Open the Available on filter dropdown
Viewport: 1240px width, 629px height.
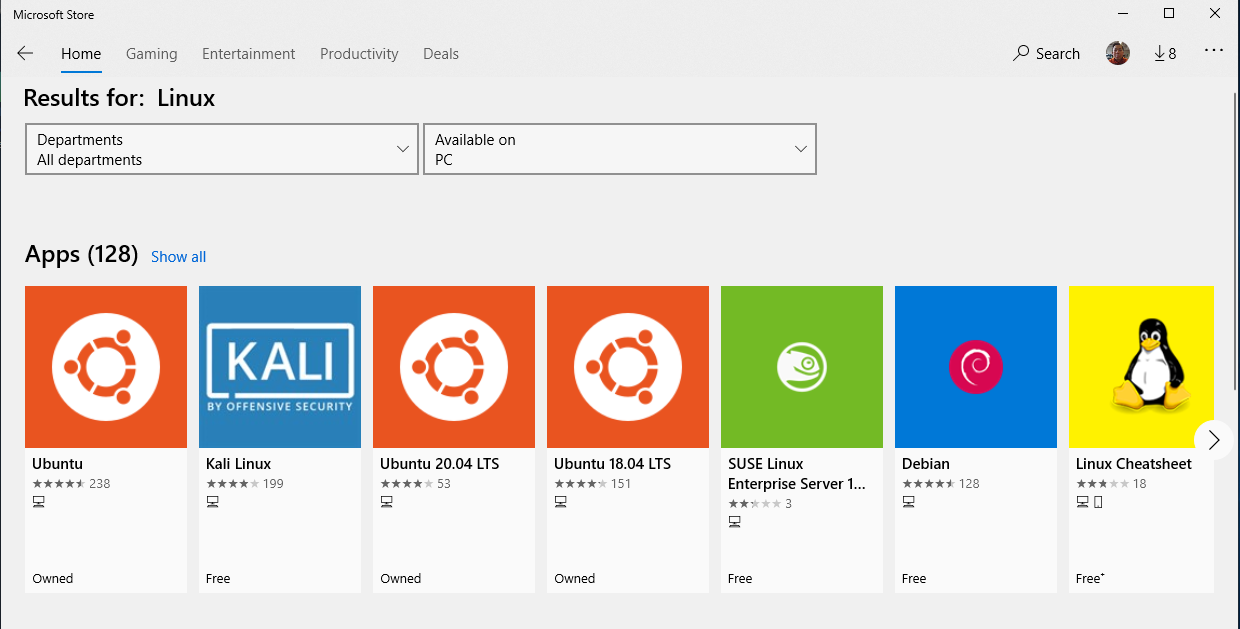pyautogui.click(x=619, y=149)
